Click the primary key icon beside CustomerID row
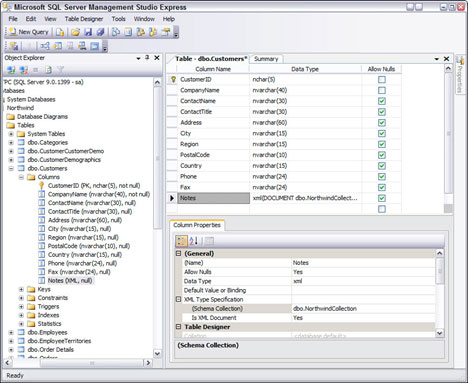 click(173, 79)
